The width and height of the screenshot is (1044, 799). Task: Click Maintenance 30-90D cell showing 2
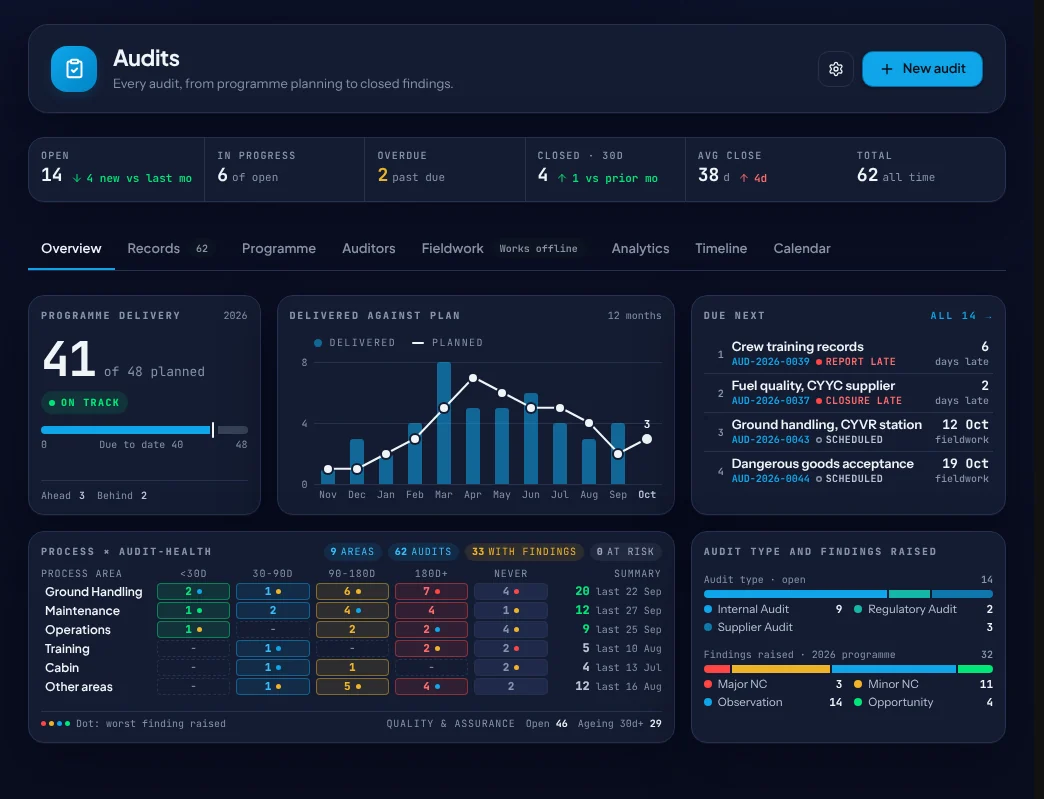[273, 611]
